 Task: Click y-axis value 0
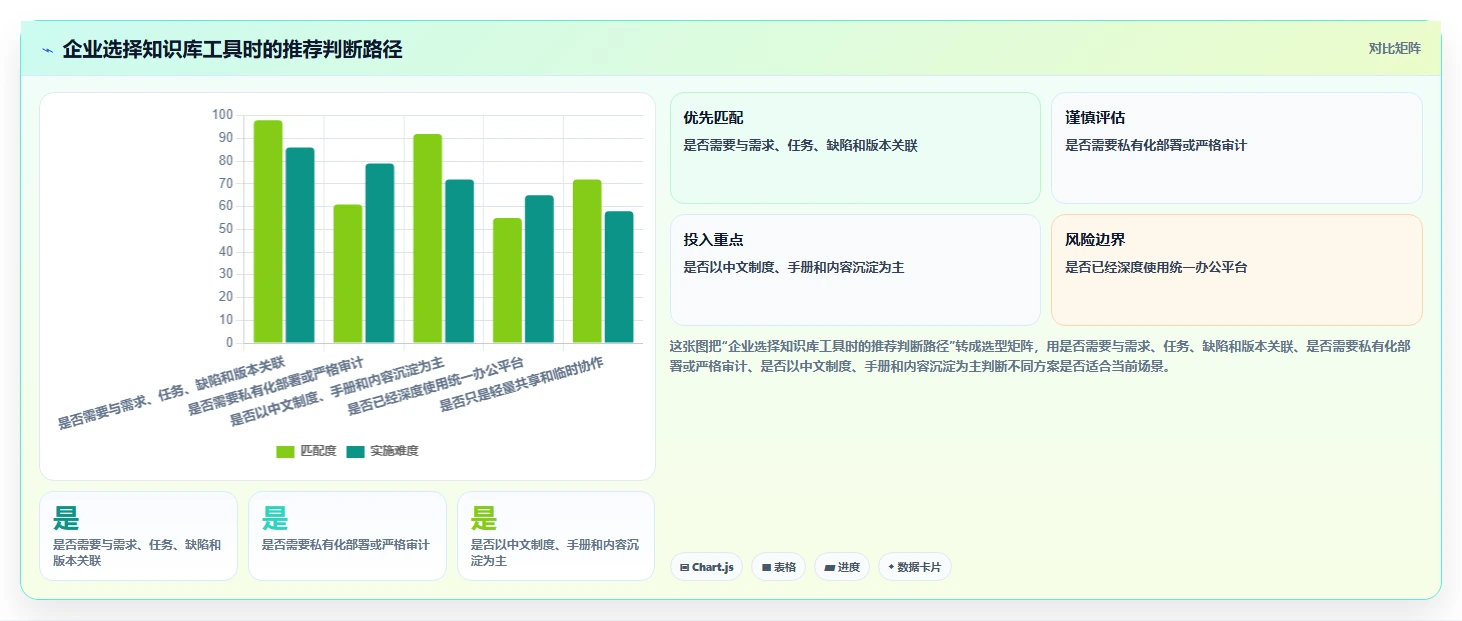pyautogui.click(x=230, y=343)
